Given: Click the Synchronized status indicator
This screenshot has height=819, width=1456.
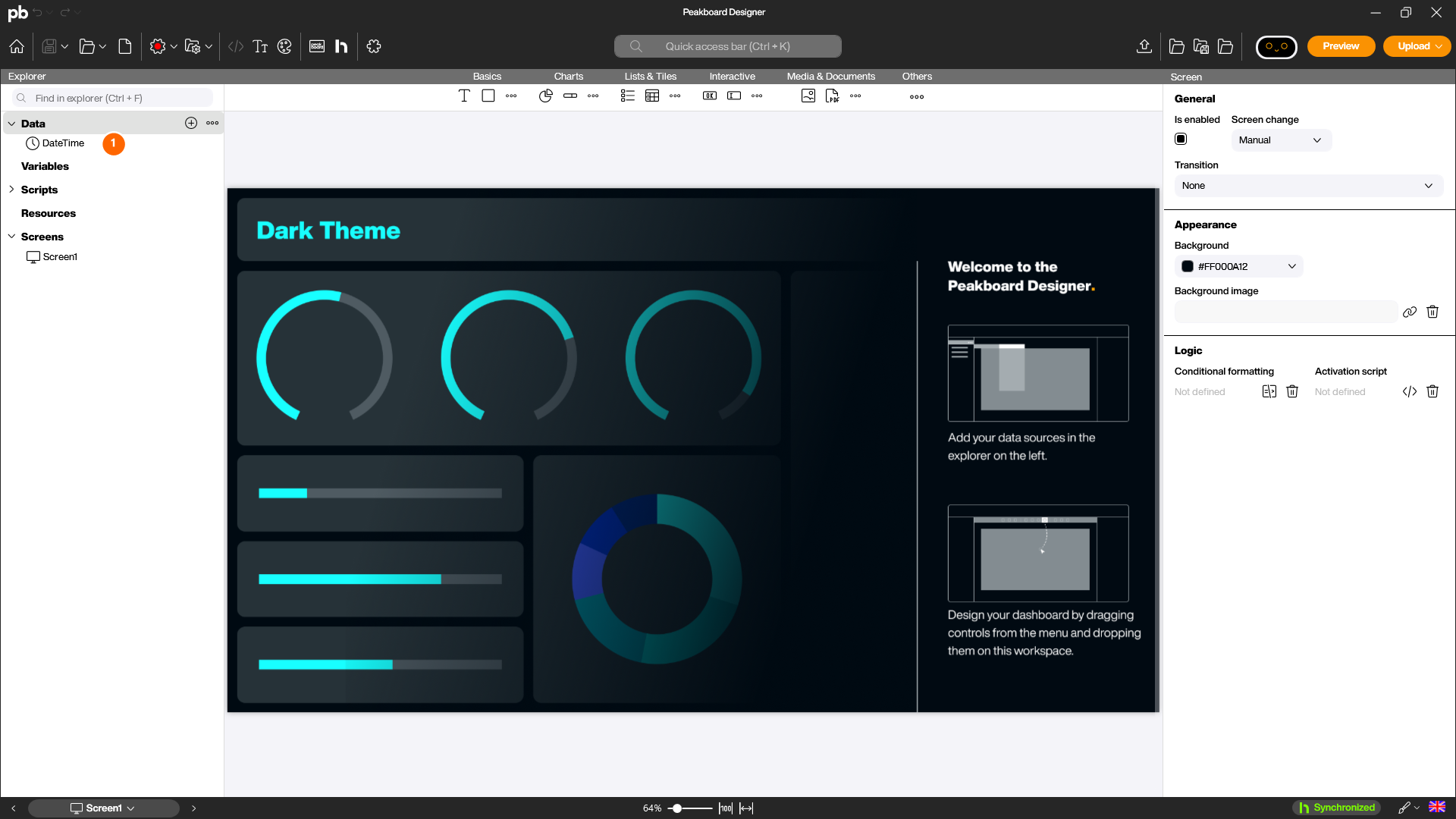Looking at the screenshot, I should (x=1336, y=808).
